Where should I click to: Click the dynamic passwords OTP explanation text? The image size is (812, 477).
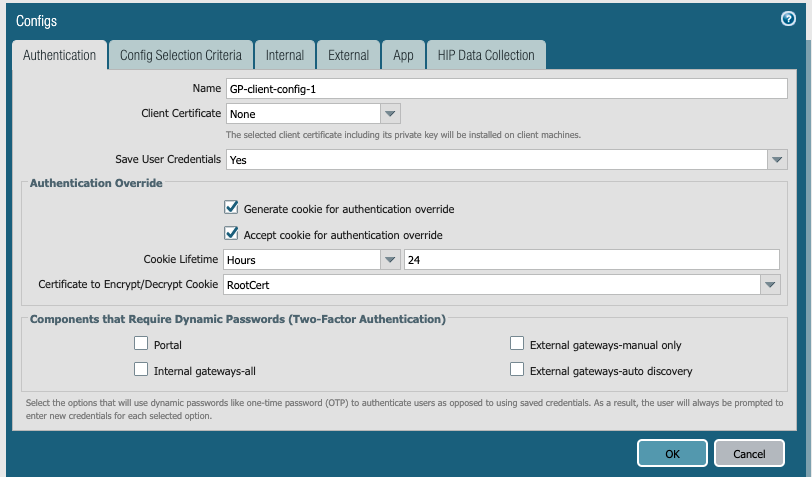point(404,409)
